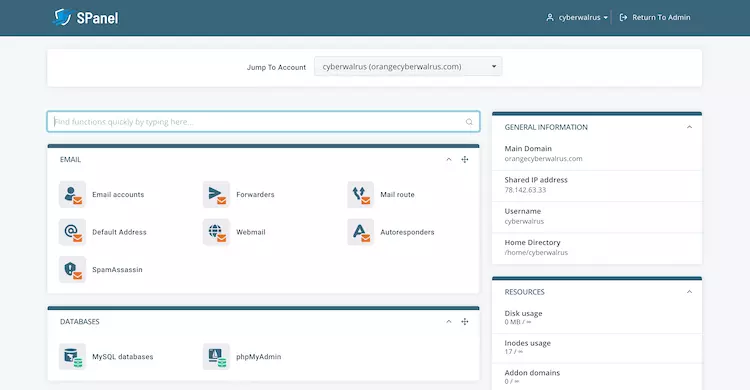Click the phpMyAdmin label
Viewport: 750px width, 390px height.
[259, 357]
